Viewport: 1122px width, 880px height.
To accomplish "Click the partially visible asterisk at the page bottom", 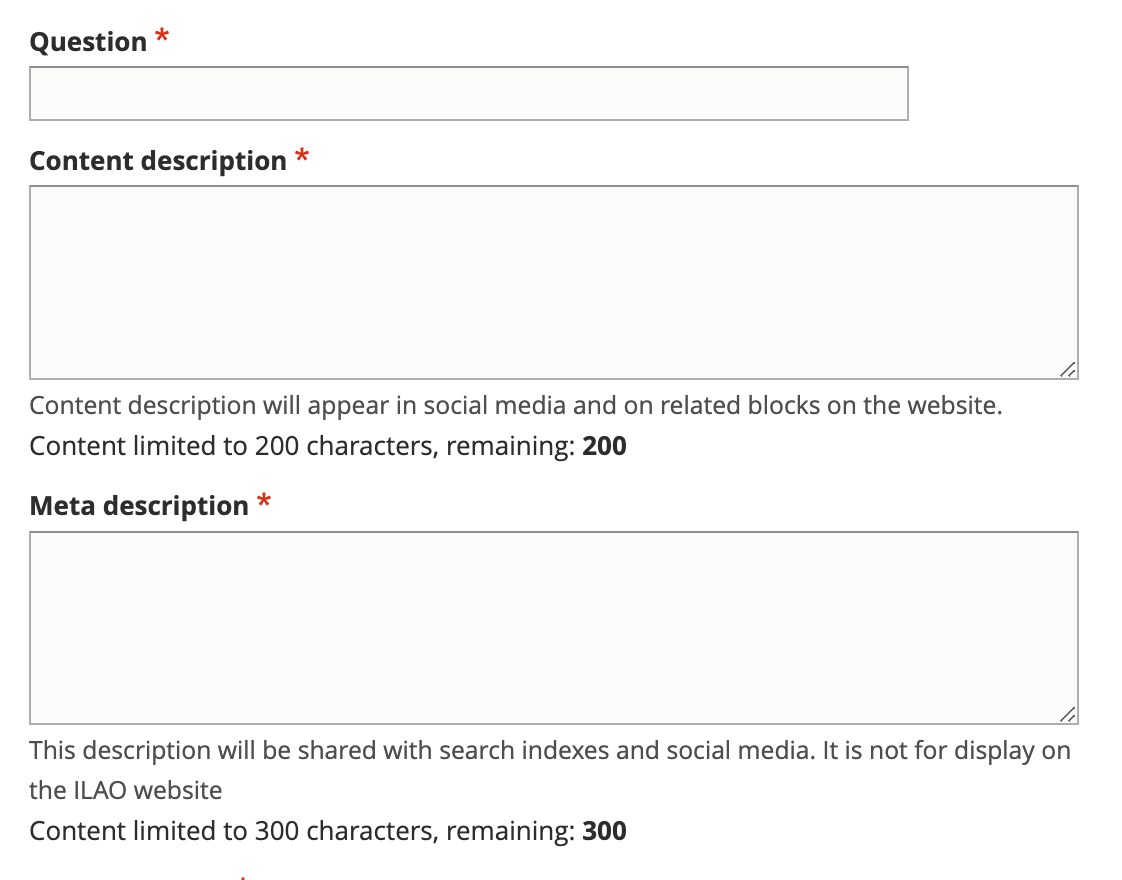I will 243,876.
